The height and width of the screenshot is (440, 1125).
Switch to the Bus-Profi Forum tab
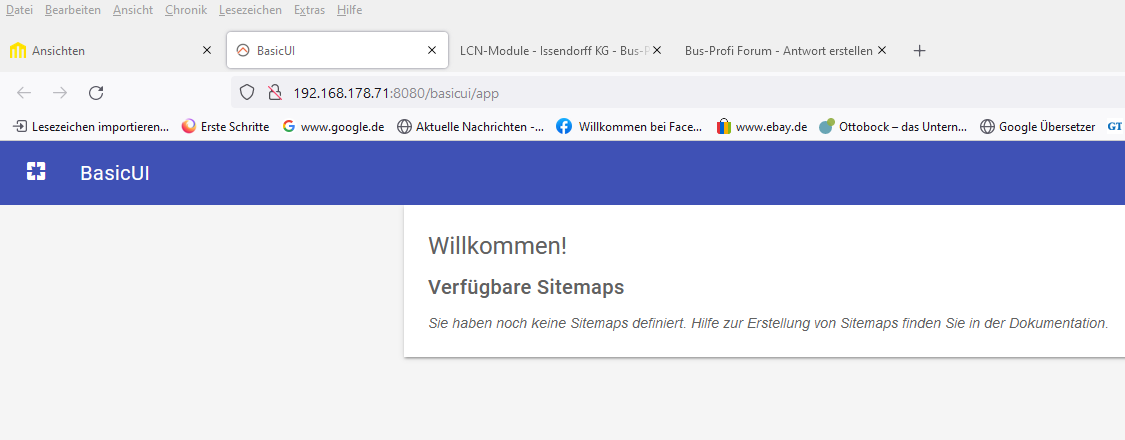(x=778, y=50)
